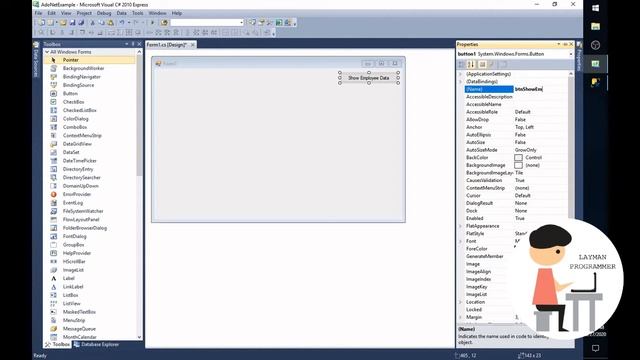Show Events with the lightning icon
Viewport: 640px width, 360px height.
point(492,64)
